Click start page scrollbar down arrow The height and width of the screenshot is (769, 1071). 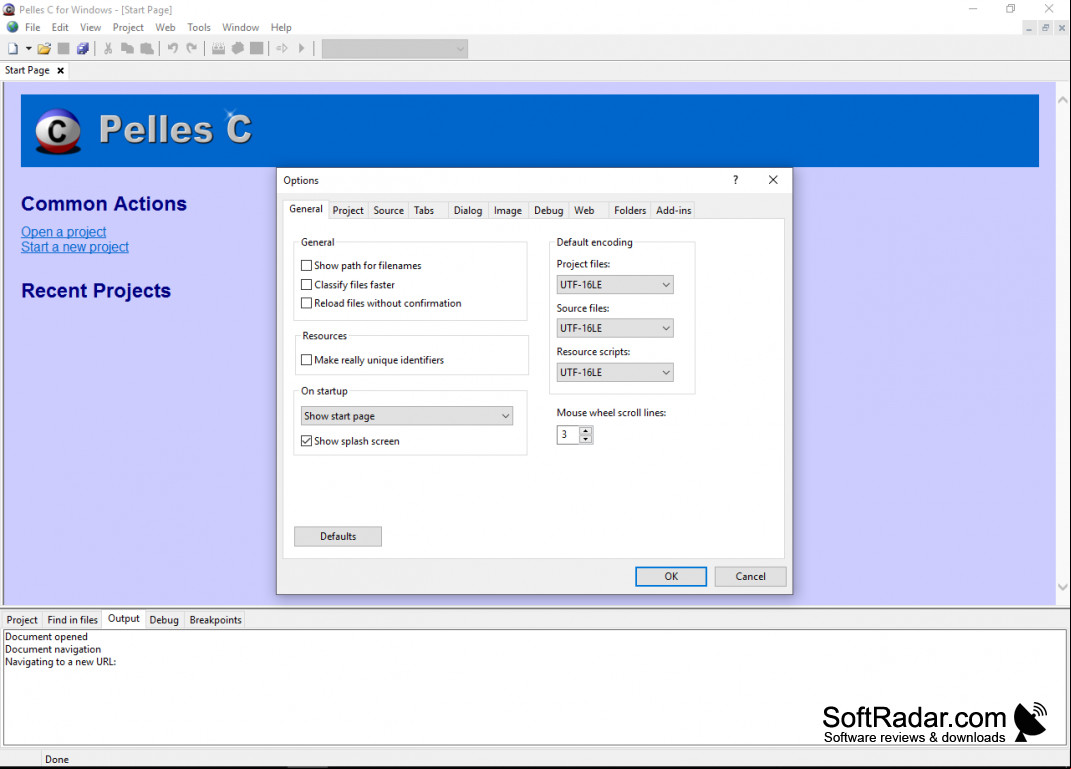pos(1063,587)
